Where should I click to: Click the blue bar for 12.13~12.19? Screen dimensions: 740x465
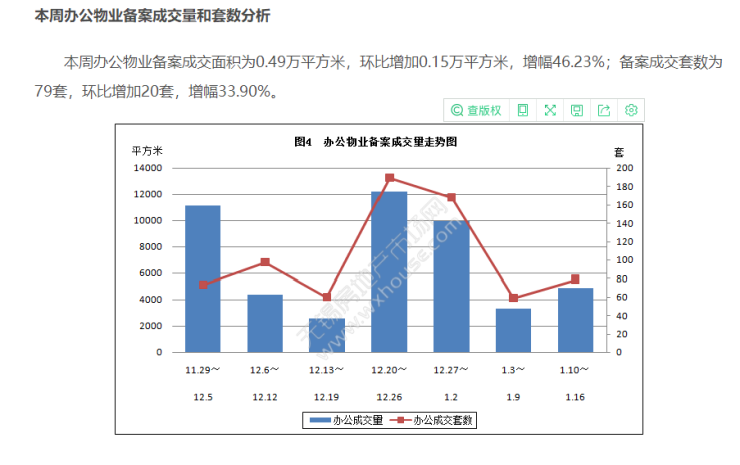(327, 335)
